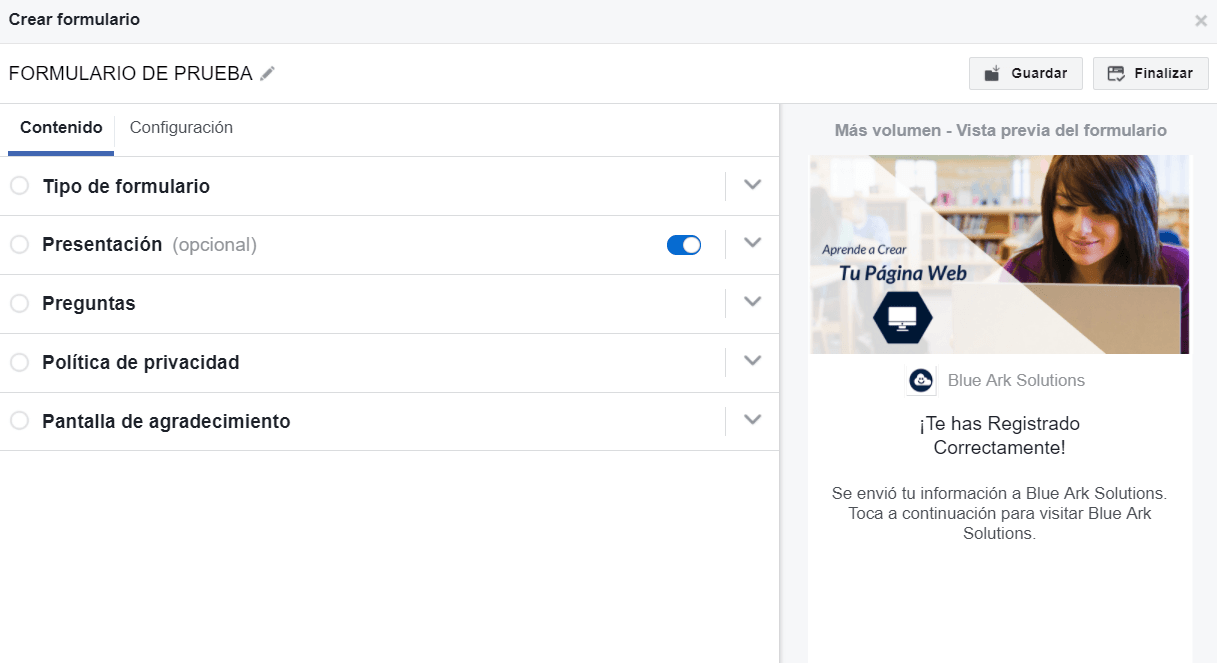The height and width of the screenshot is (663, 1217).
Task: Open the Pantalla de agradecimiento section title
Action: 166,422
